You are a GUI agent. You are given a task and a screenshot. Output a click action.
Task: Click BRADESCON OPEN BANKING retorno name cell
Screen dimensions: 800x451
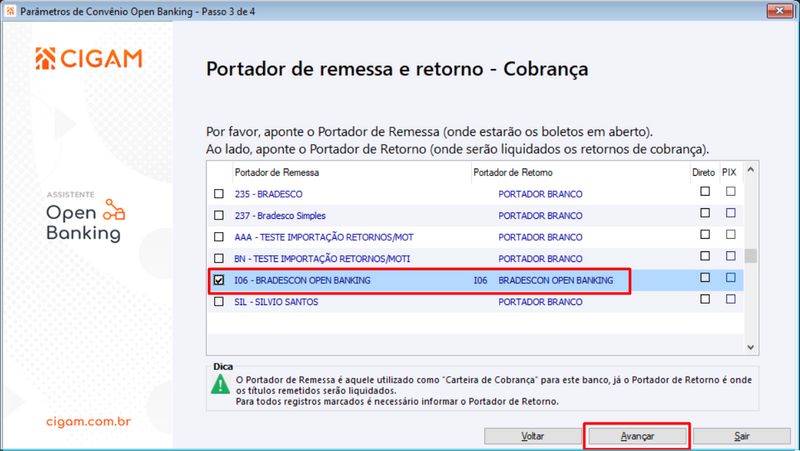pyautogui.click(x=556, y=280)
